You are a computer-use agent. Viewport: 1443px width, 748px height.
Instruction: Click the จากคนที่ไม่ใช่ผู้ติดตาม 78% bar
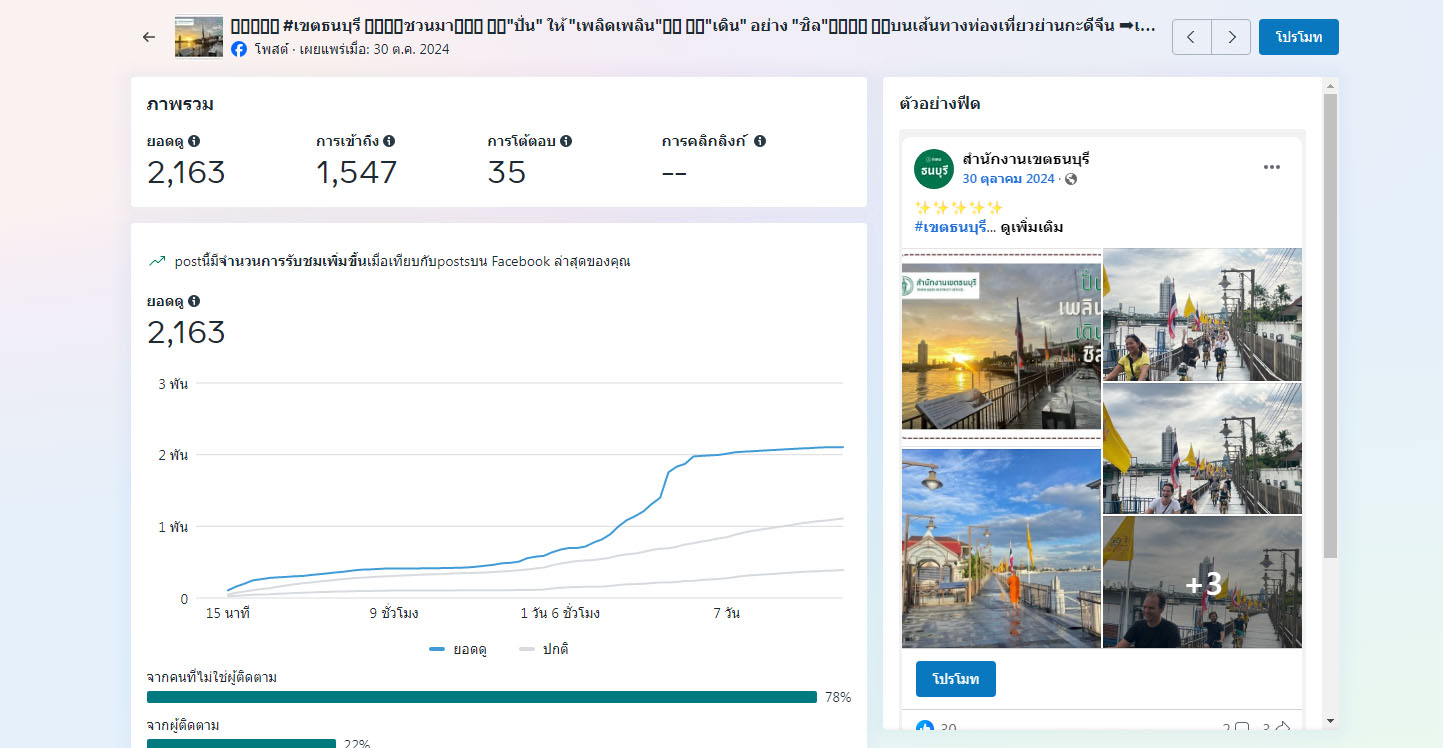click(482, 697)
